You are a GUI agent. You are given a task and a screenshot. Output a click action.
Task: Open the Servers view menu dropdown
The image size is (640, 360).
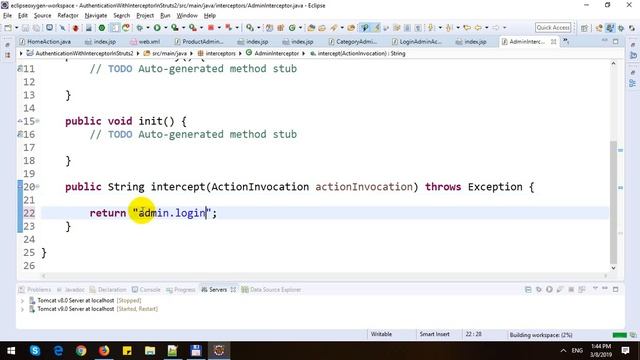point(595,289)
